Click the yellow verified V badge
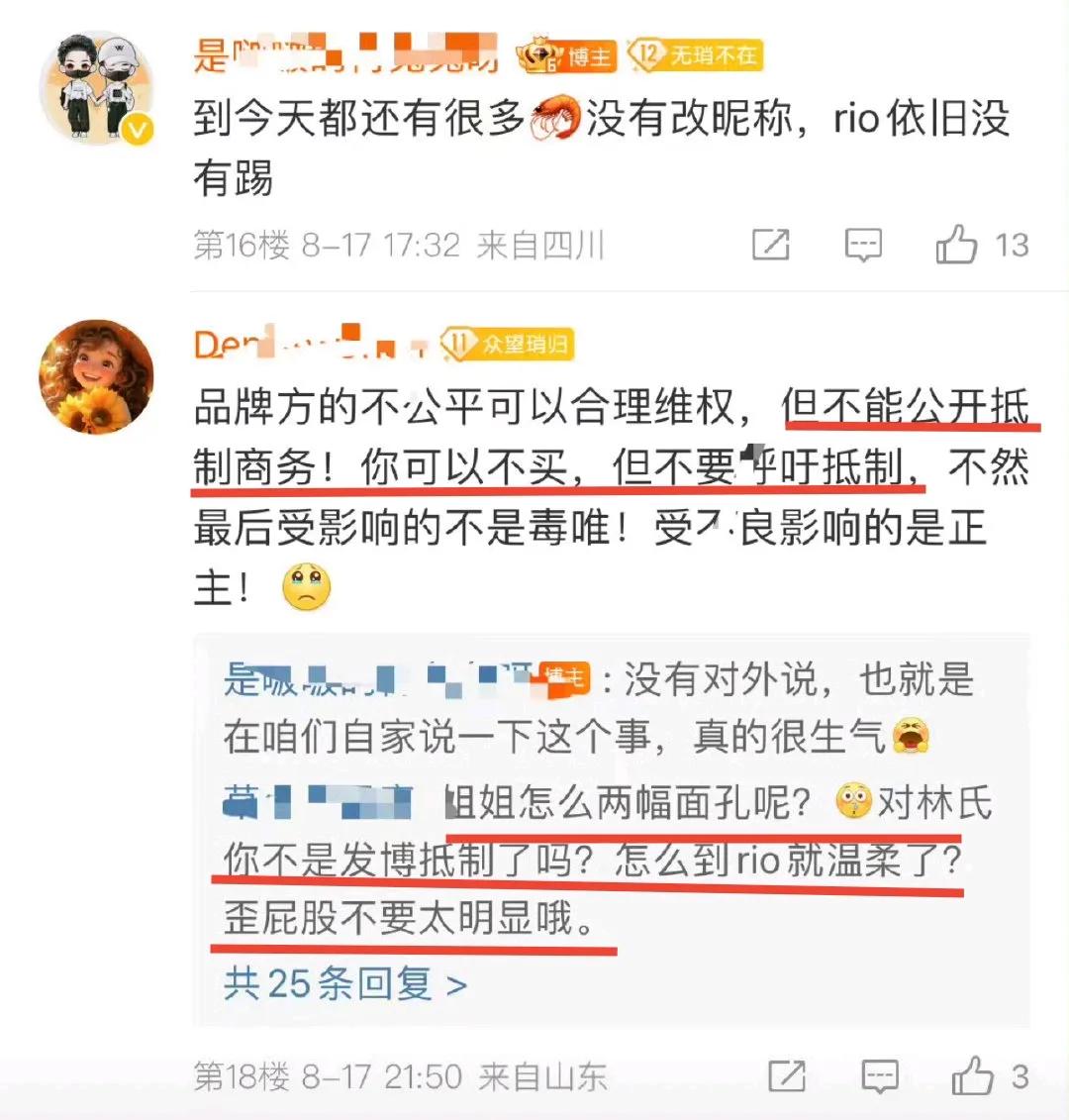The image size is (1069, 1120). [138, 130]
